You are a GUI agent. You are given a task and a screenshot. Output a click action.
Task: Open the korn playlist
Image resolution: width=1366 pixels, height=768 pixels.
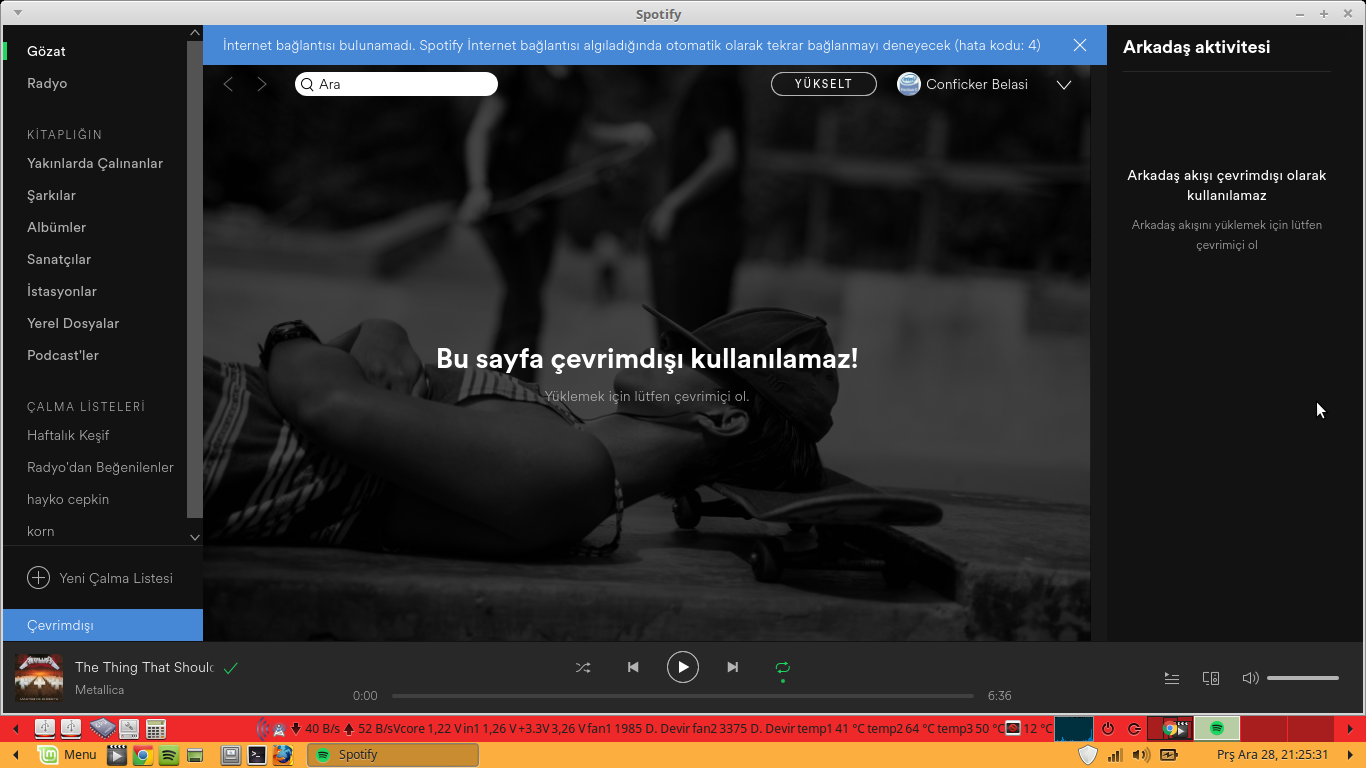[41, 531]
